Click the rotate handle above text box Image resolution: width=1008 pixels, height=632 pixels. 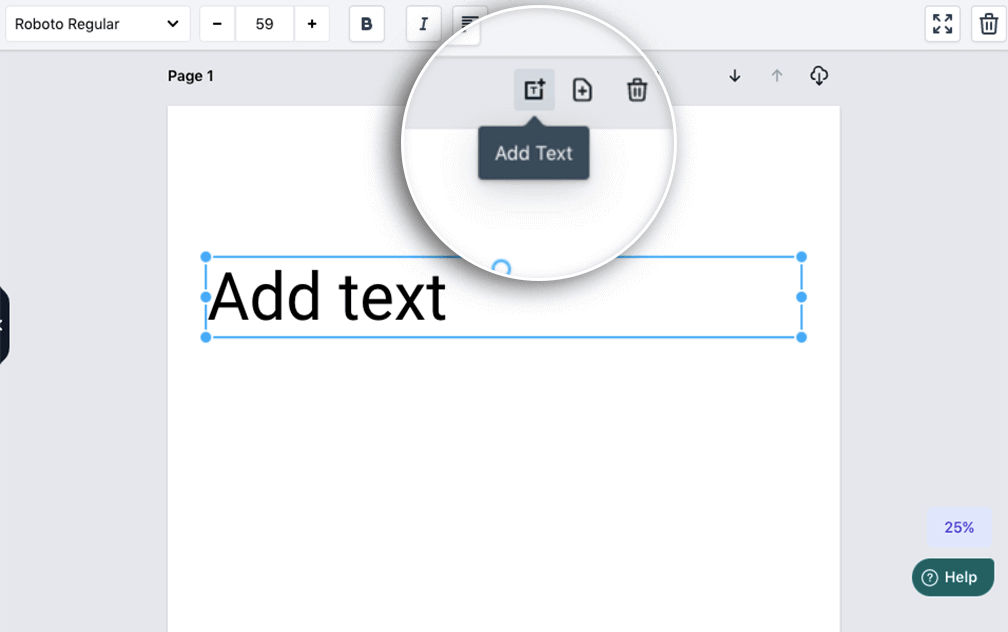click(502, 268)
